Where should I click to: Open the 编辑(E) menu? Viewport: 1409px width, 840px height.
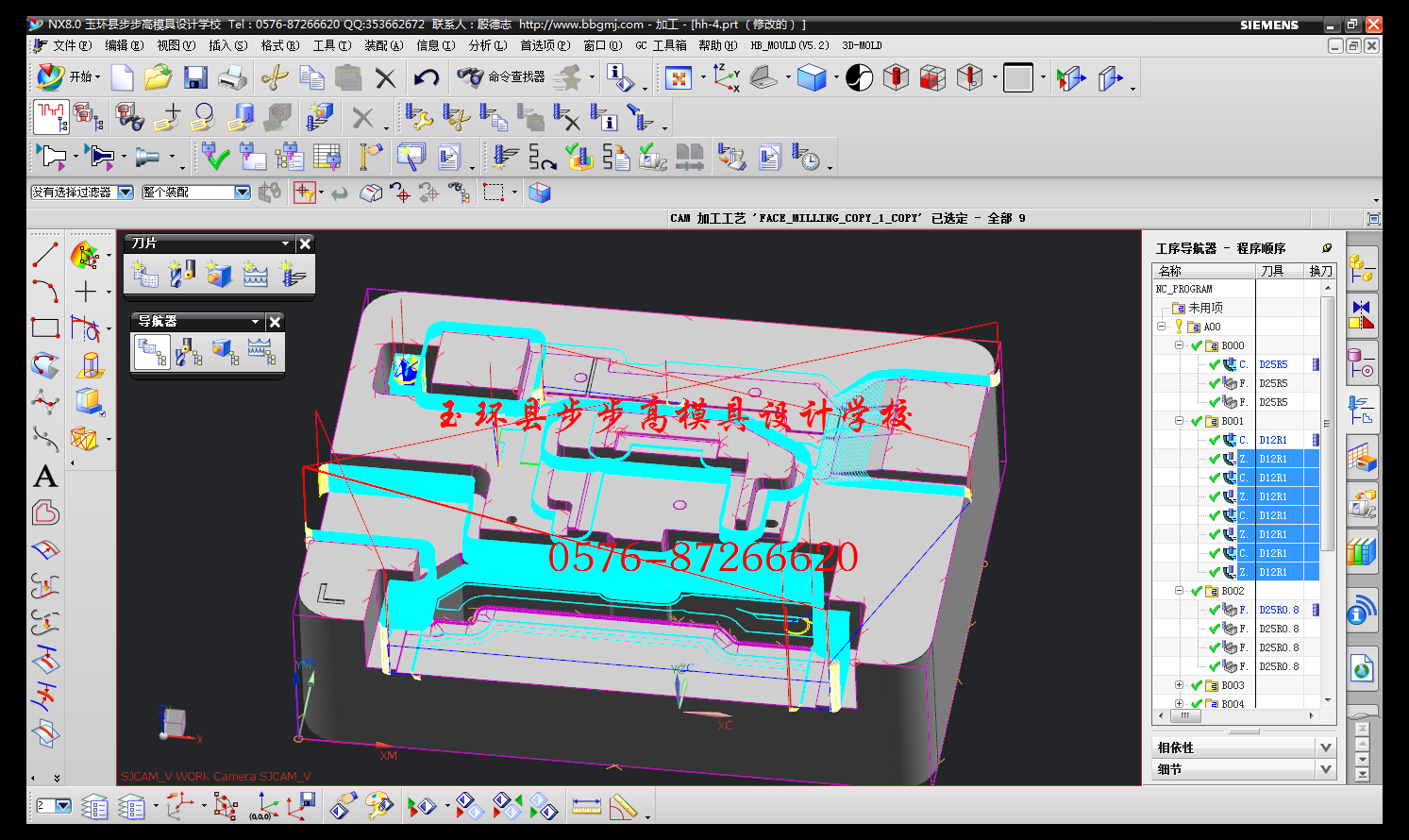[x=125, y=45]
